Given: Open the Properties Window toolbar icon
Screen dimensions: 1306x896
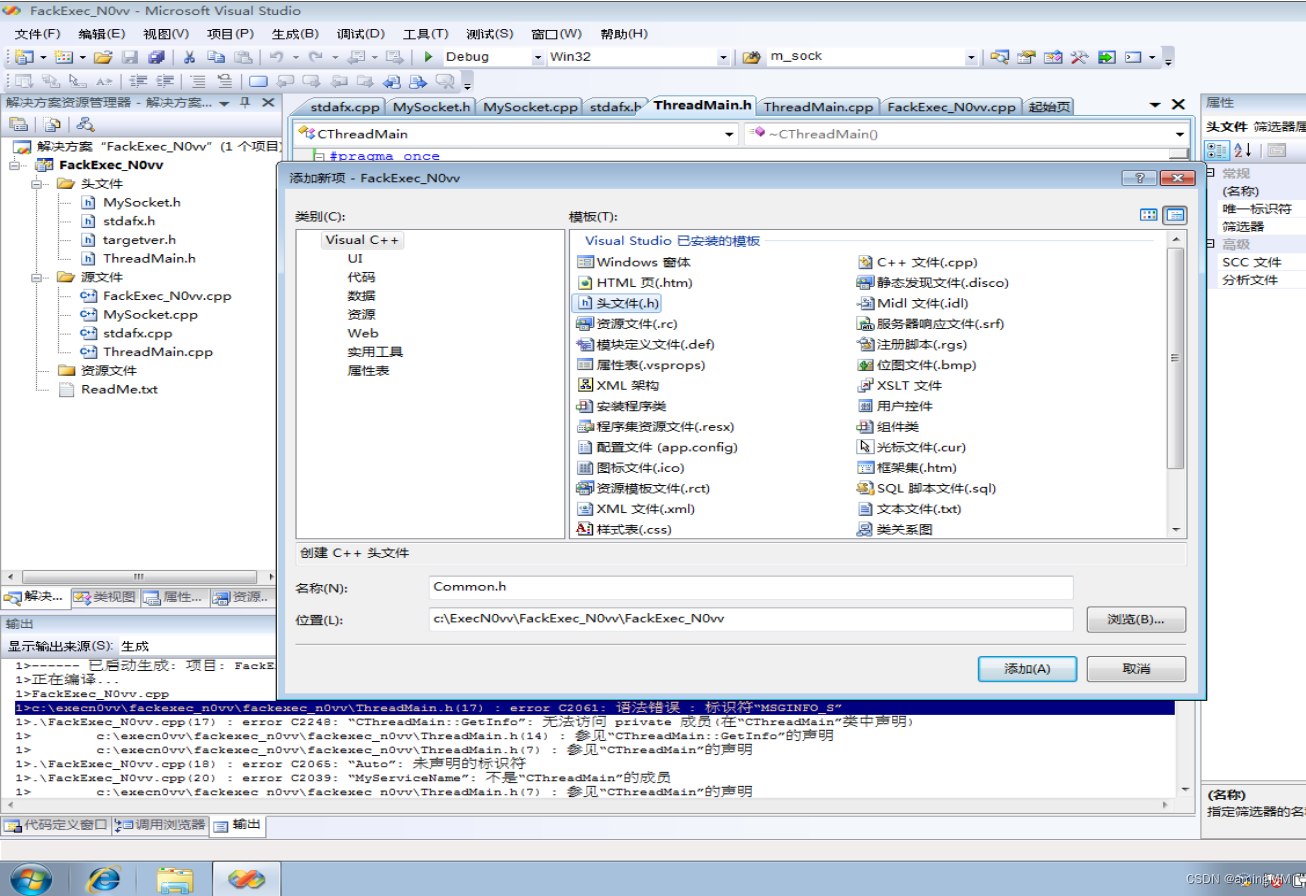Looking at the screenshot, I should click(1026, 57).
